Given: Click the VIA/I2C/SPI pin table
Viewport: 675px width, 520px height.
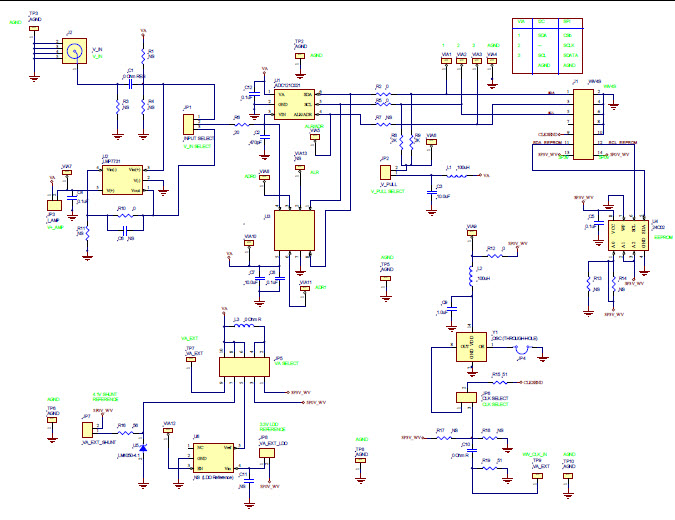Looking at the screenshot, I should 547,45.
